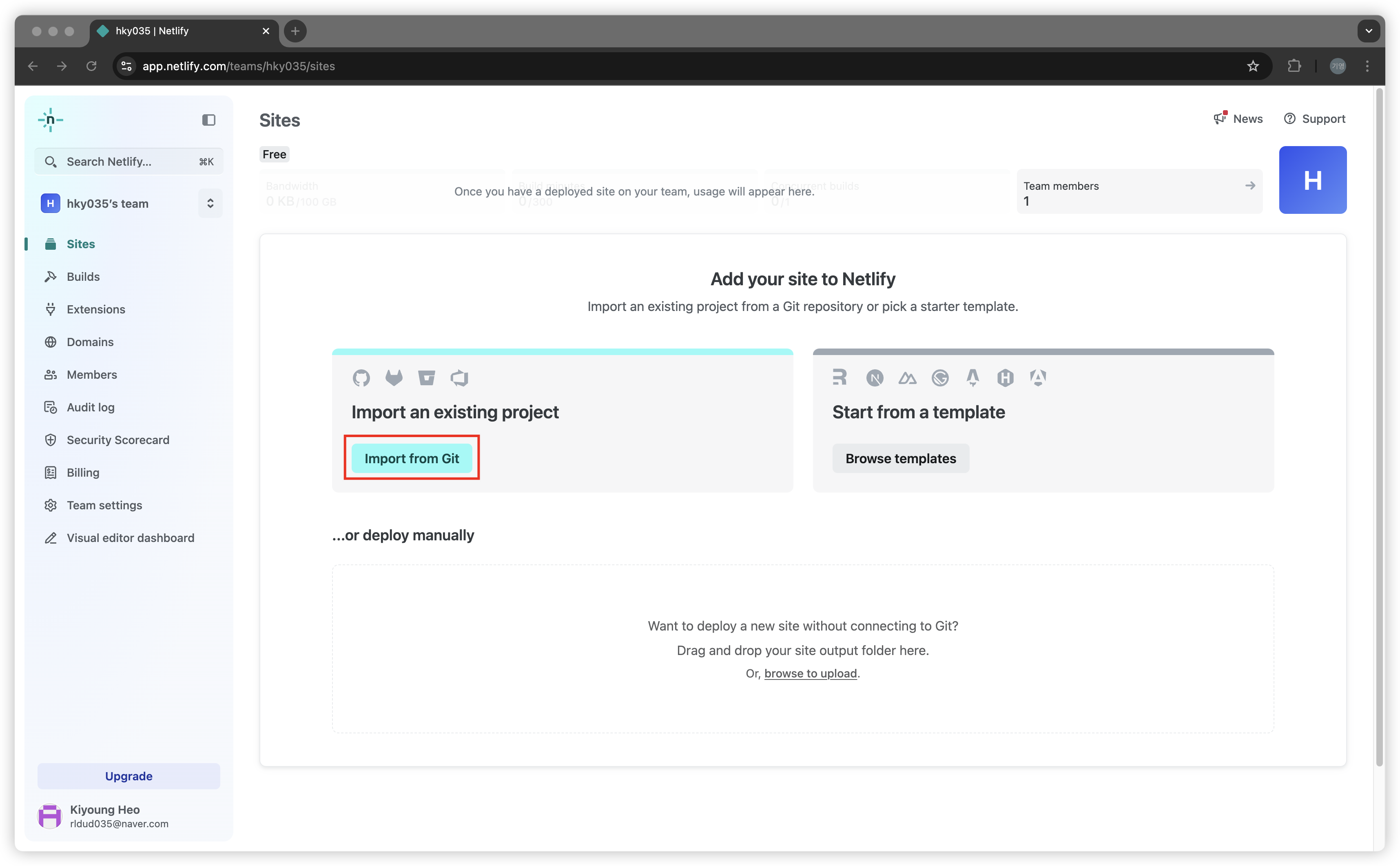Click Browse templates button

pos(900,458)
